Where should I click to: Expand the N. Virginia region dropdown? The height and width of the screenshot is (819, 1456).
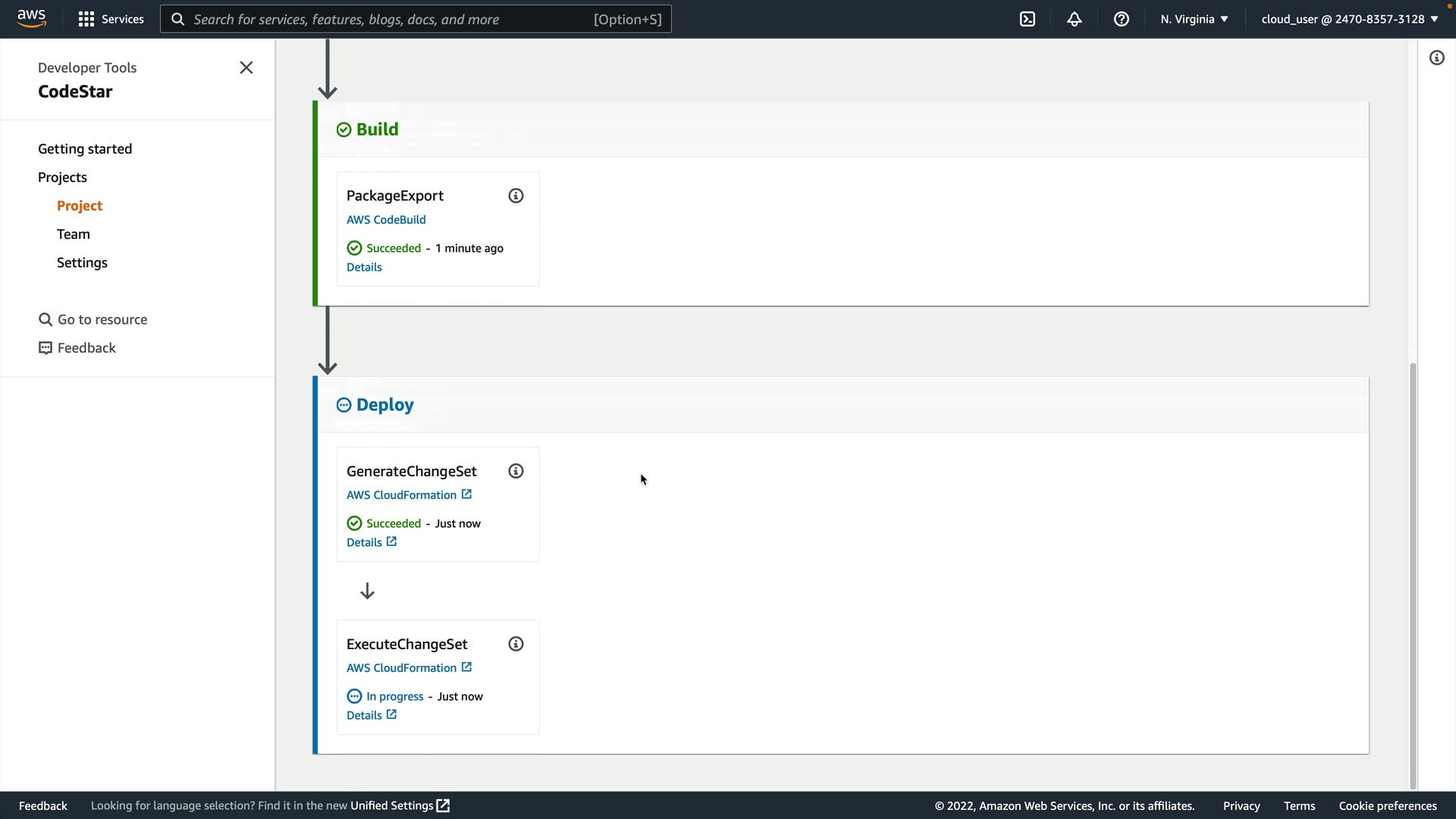pos(1194,19)
